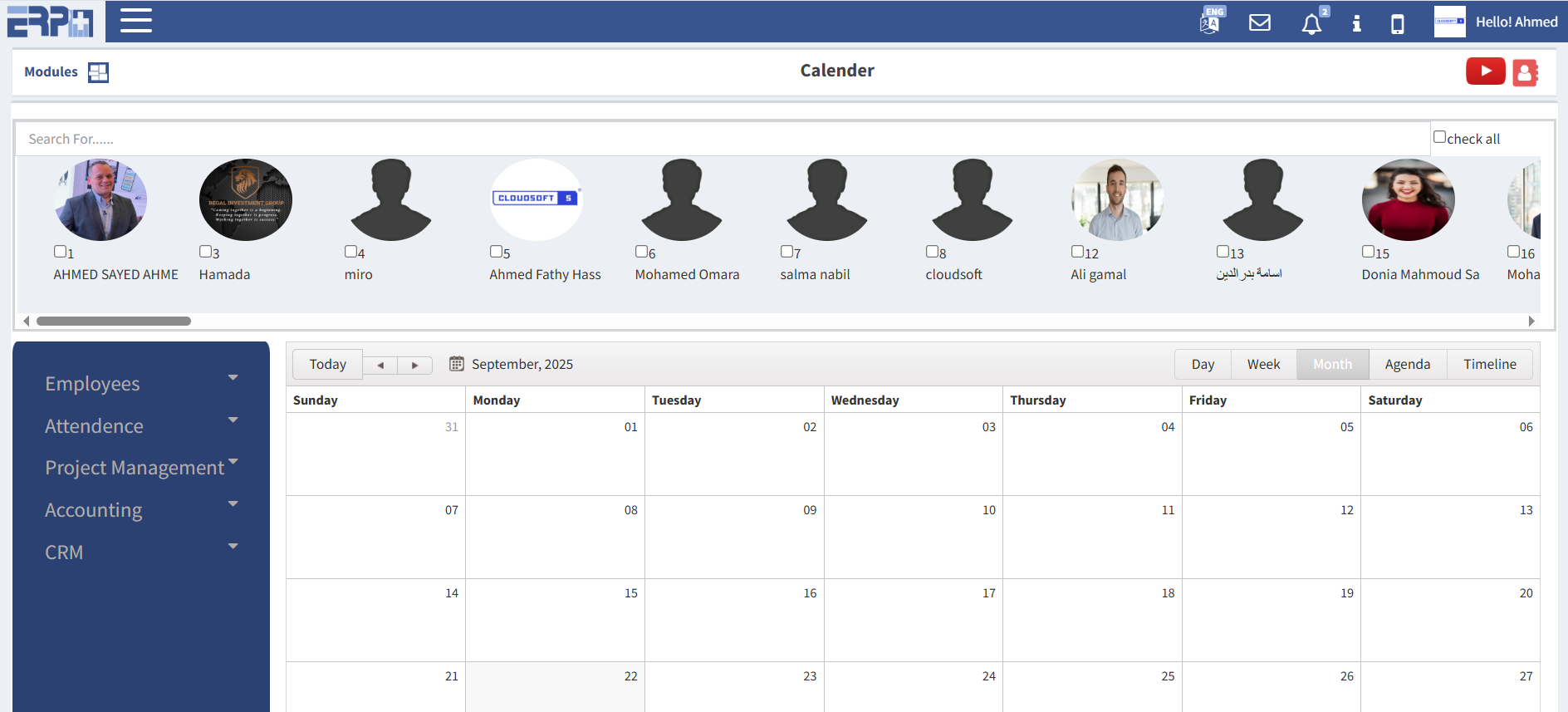Viewport: 1568px width, 712px height.
Task: Go to next month arrow button
Action: pos(414,365)
